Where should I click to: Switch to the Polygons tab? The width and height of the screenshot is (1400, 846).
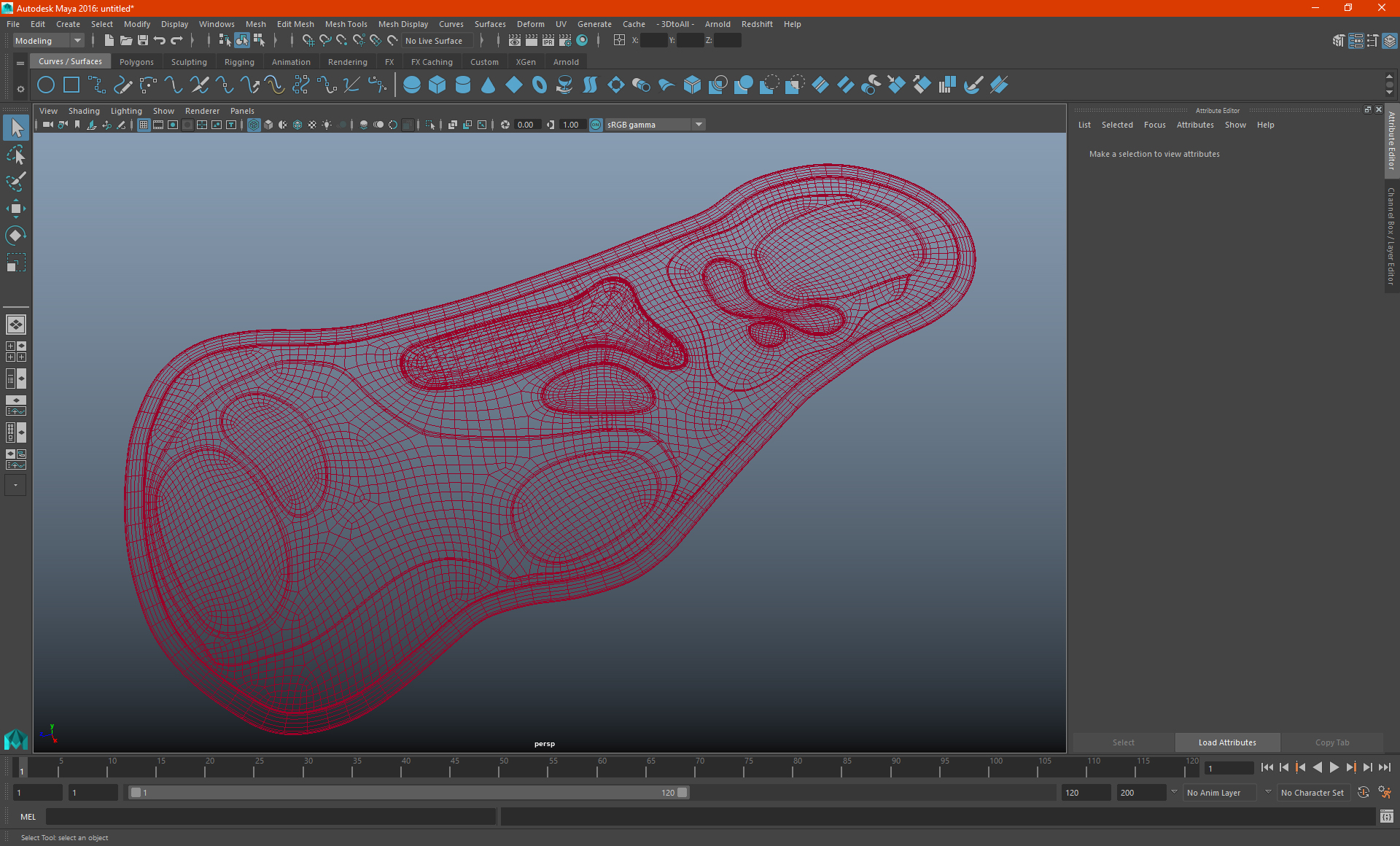(x=137, y=61)
